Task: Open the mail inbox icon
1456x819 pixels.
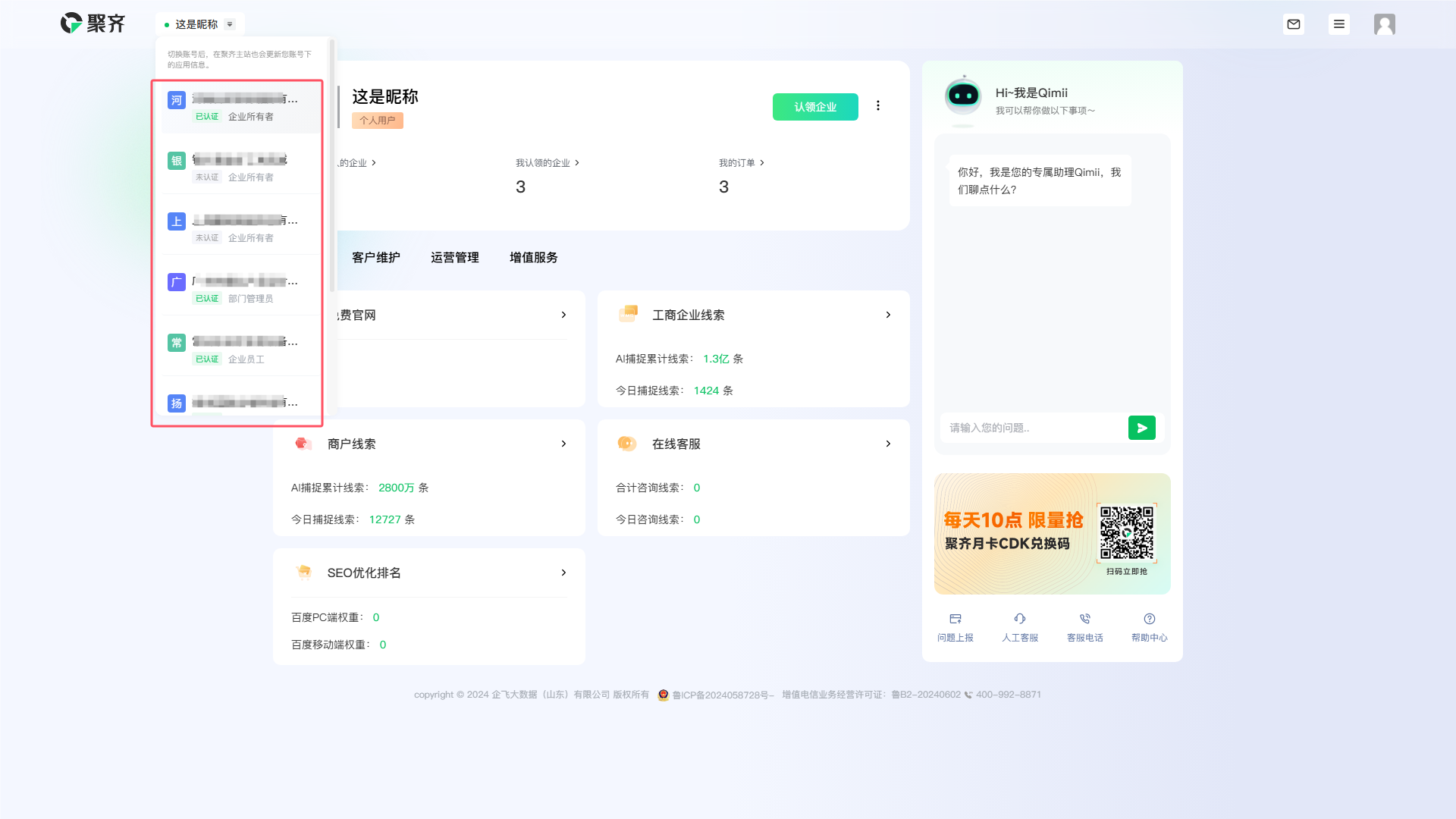Action: tap(1294, 24)
